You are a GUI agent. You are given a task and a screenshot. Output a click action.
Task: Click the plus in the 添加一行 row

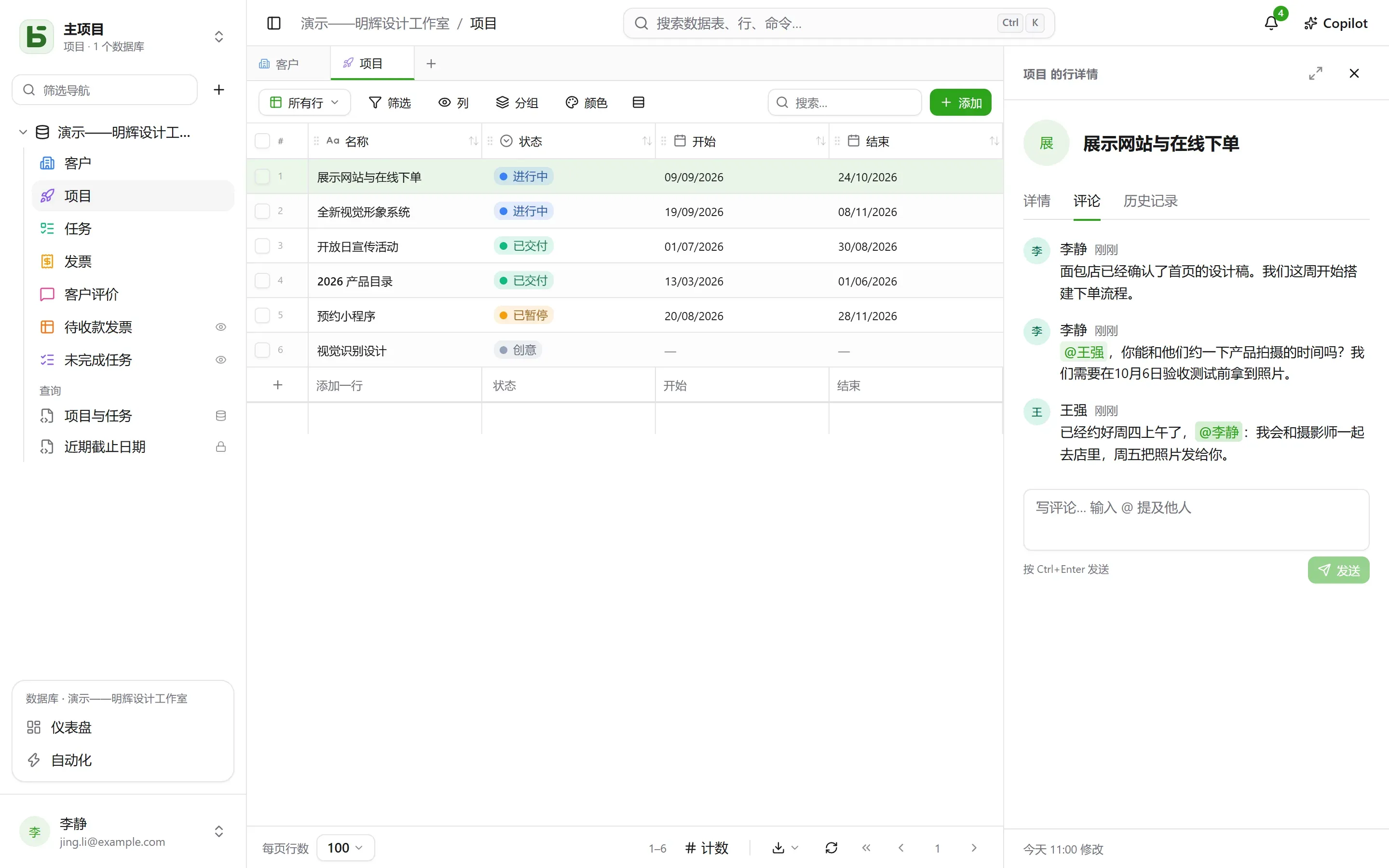pyautogui.click(x=278, y=385)
